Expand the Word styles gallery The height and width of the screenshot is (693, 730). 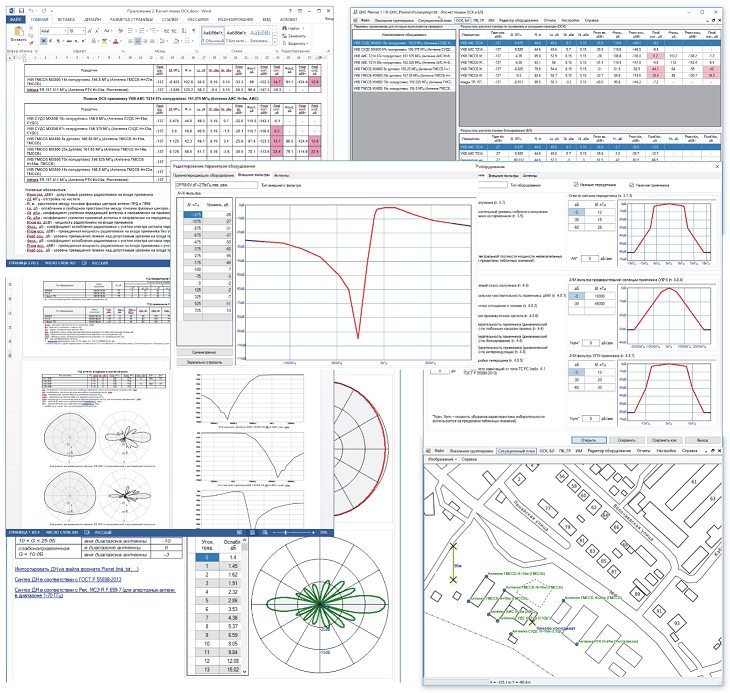tap(274, 42)
